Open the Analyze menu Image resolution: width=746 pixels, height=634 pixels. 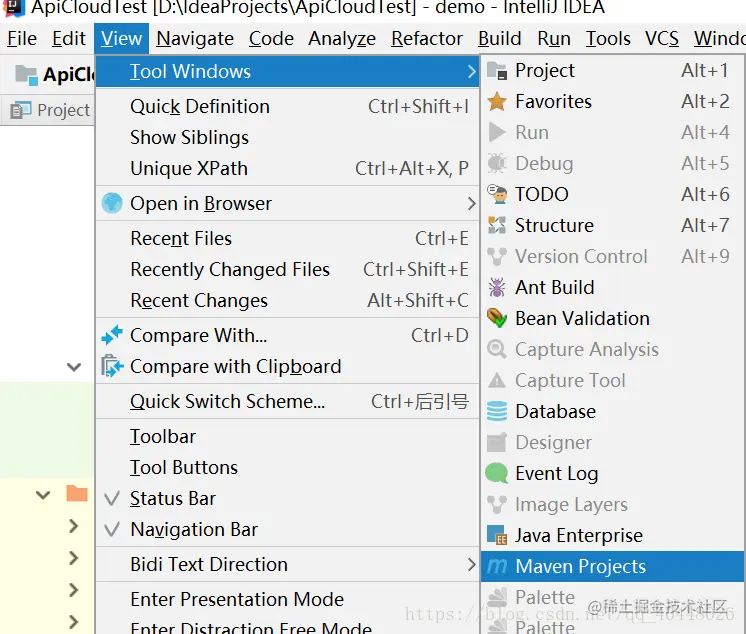[x=342, y=39]
